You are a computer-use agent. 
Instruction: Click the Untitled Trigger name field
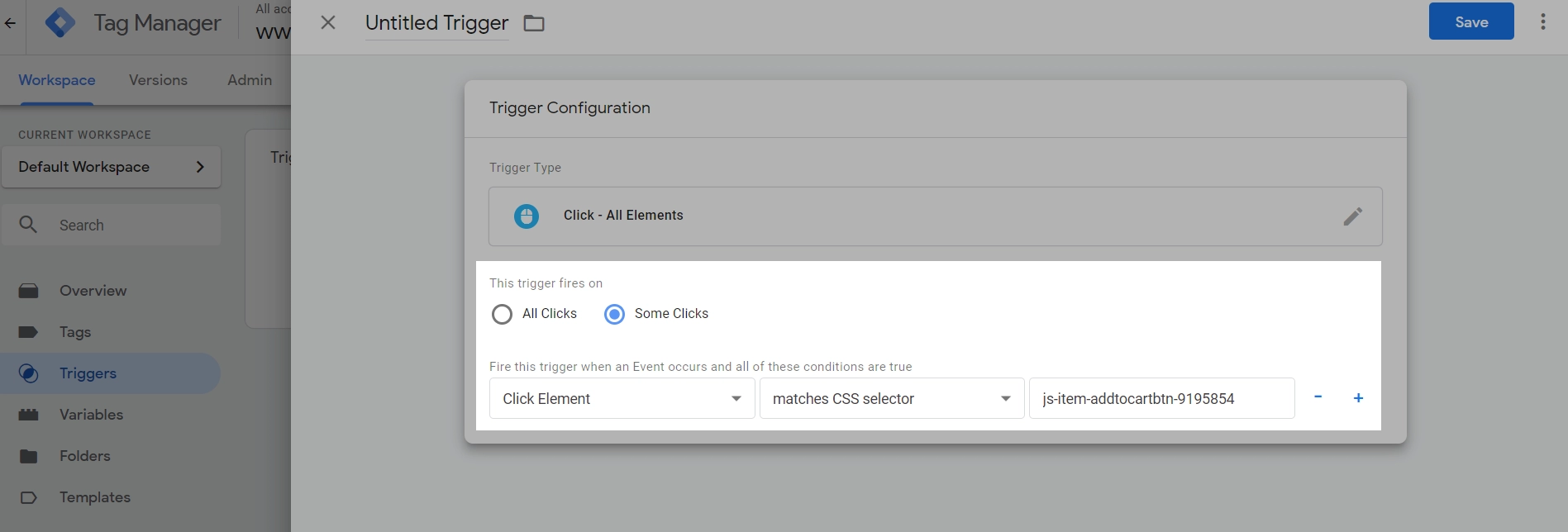tap(436, 23)
